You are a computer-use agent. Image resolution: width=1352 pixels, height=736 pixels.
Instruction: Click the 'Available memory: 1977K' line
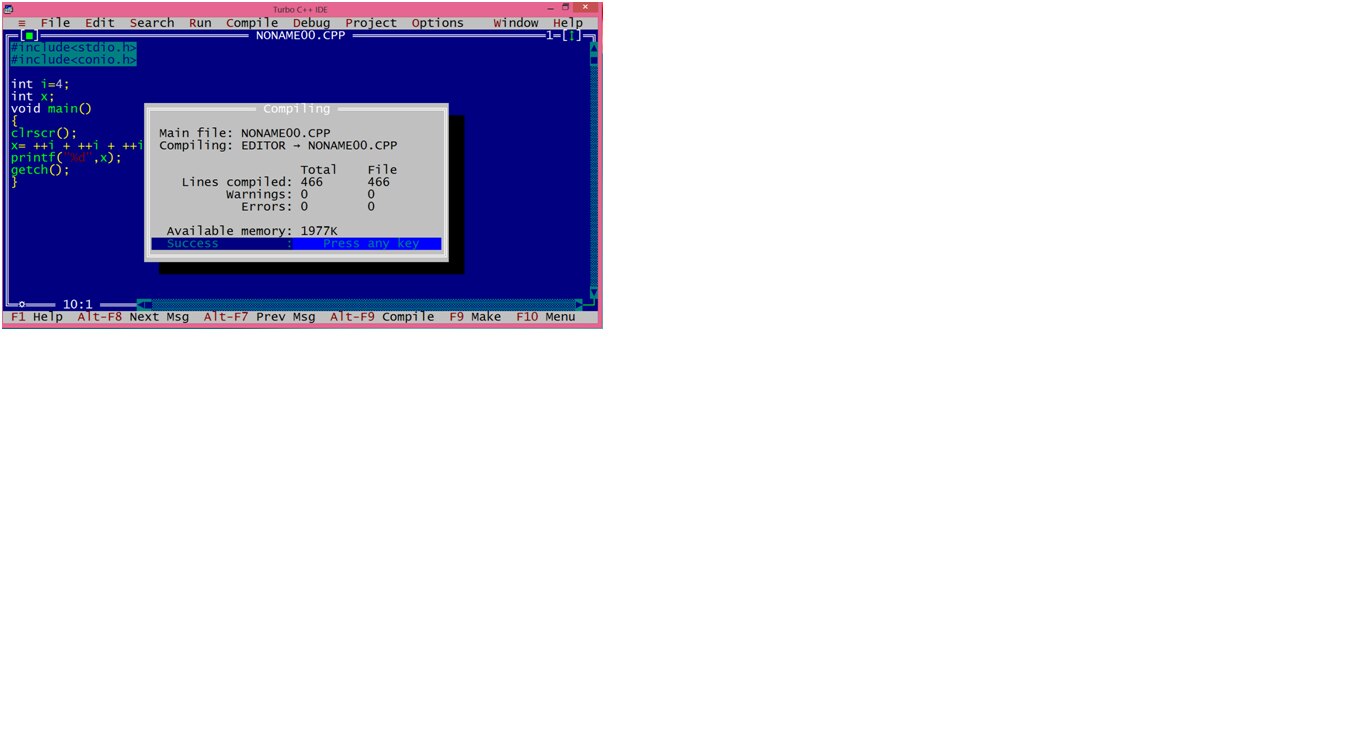[252, 231]
